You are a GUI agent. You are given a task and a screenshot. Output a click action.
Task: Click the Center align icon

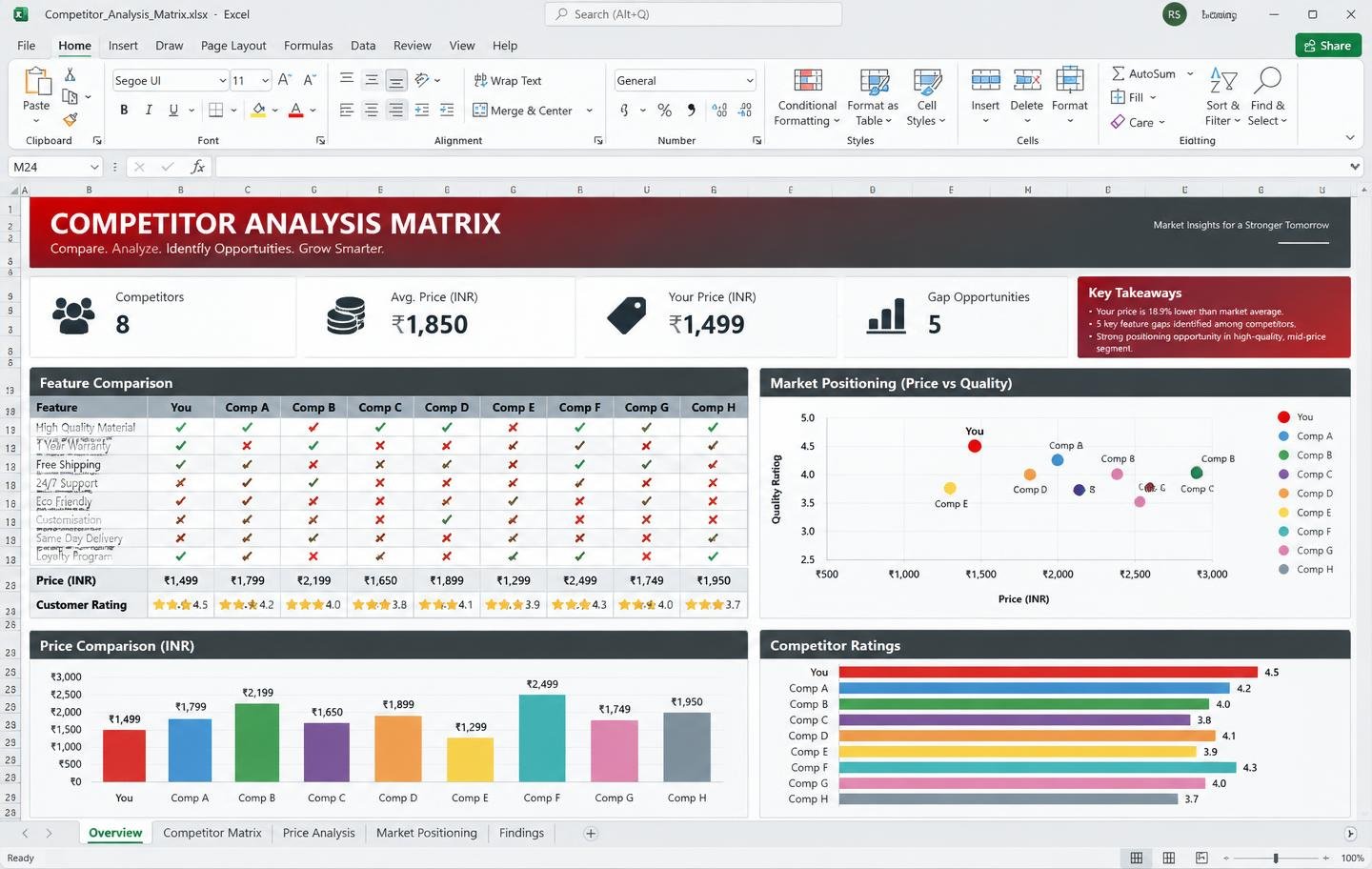(372, 111)
